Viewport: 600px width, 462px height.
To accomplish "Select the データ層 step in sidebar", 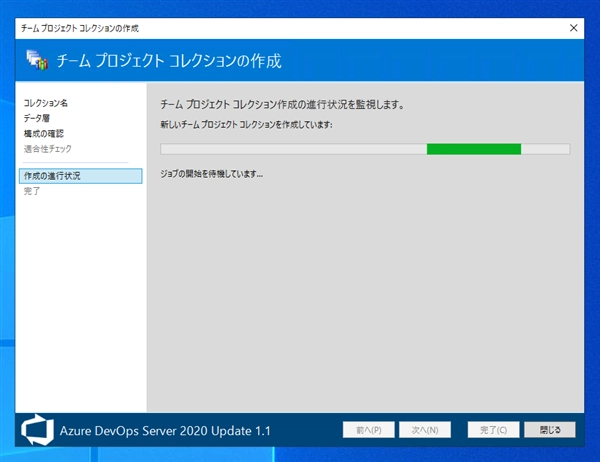I will (37, 118).
